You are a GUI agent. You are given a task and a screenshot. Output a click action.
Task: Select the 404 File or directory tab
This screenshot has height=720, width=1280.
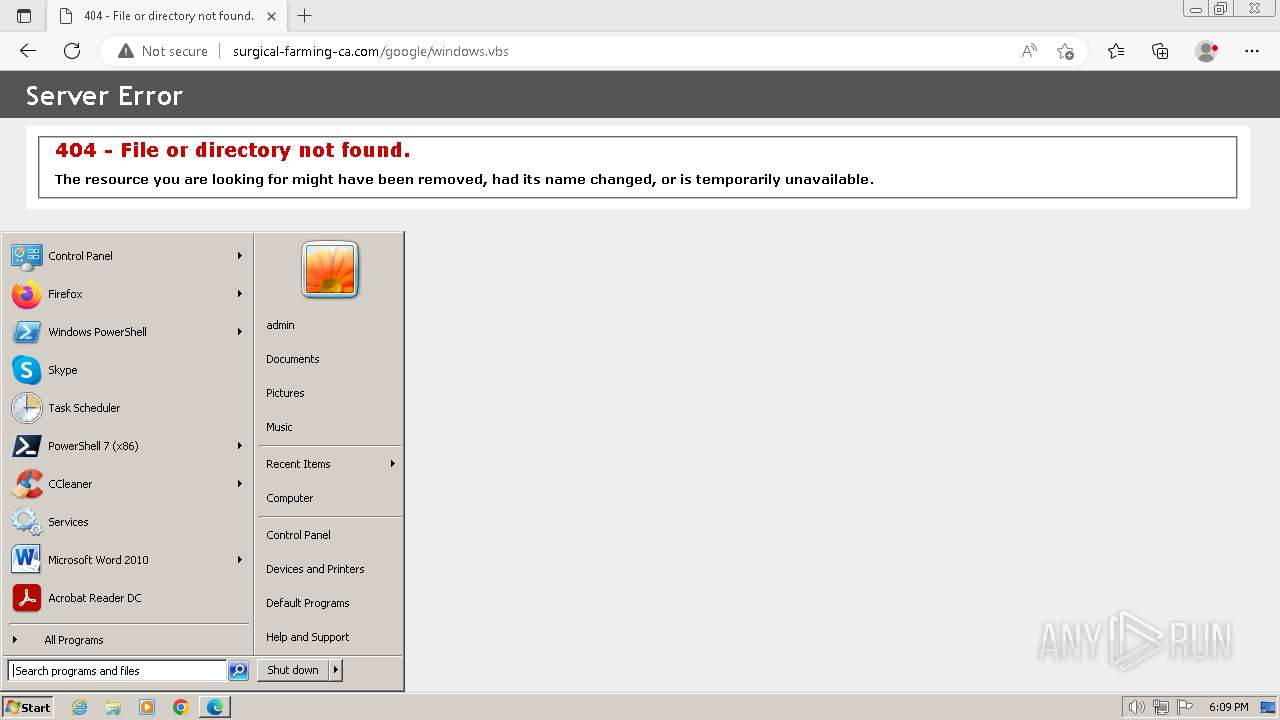168,16
